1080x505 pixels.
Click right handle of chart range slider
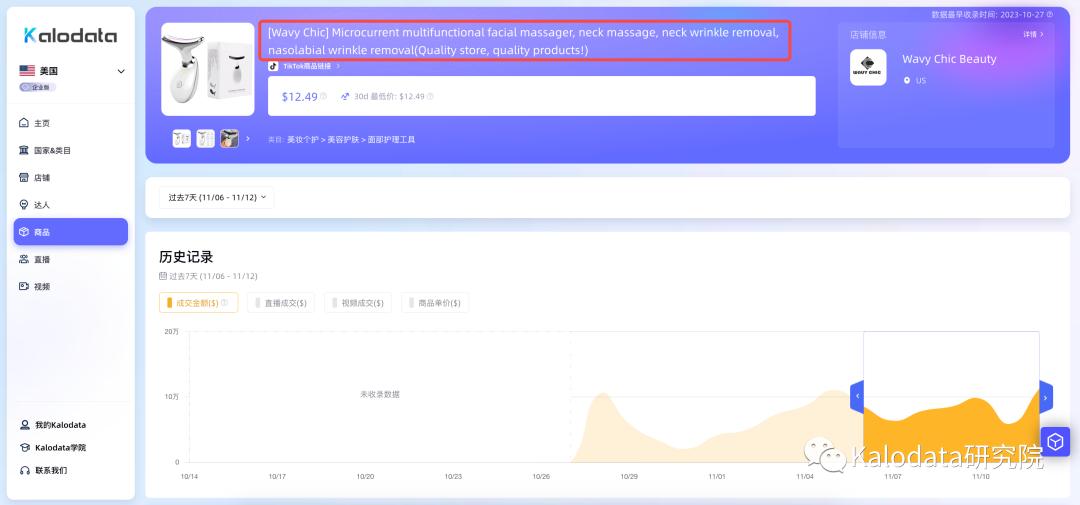click(x=1046, y=397)
